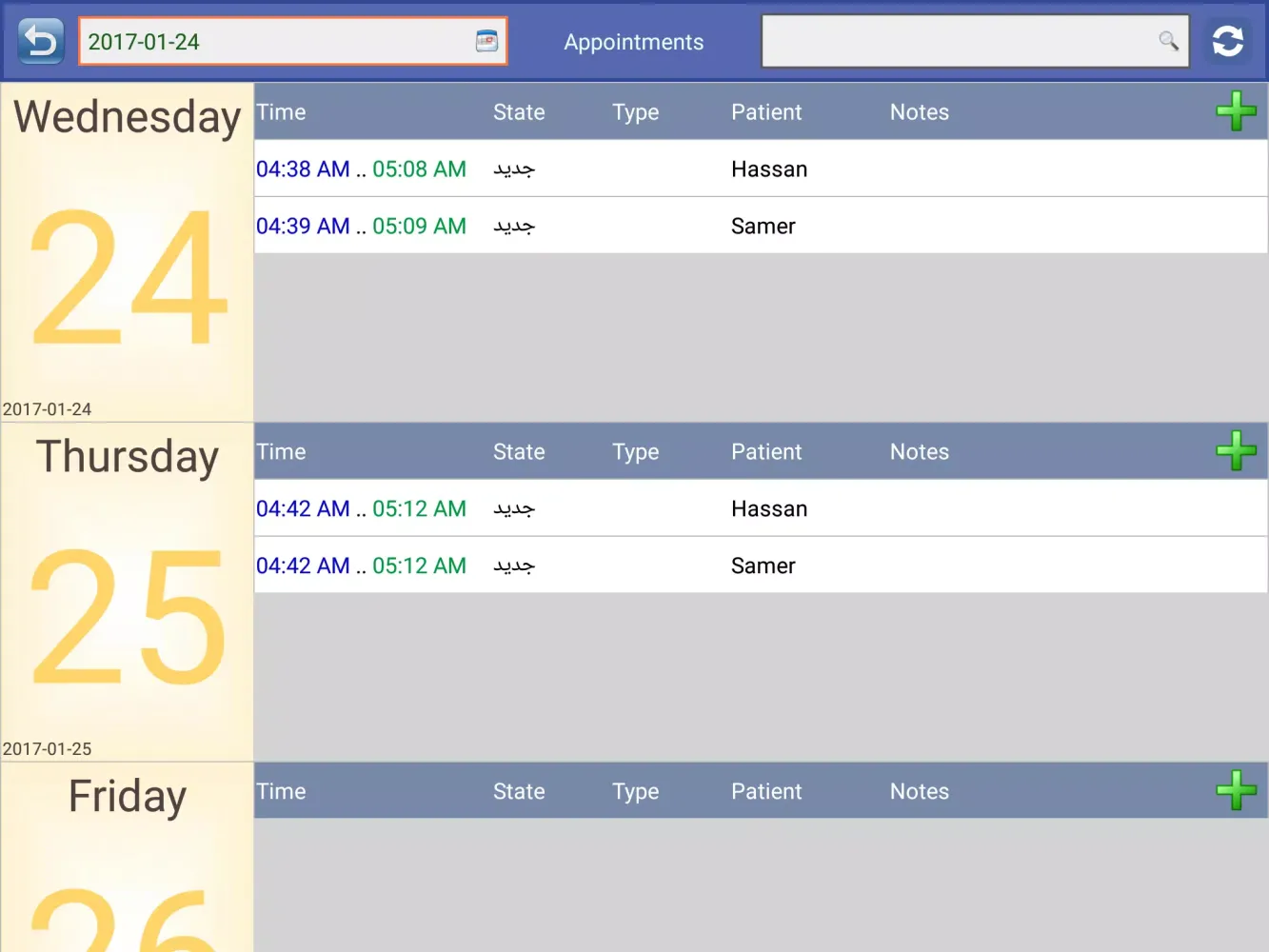
Task: Select the Friday day heading
Action: click(x=128, y=798)
